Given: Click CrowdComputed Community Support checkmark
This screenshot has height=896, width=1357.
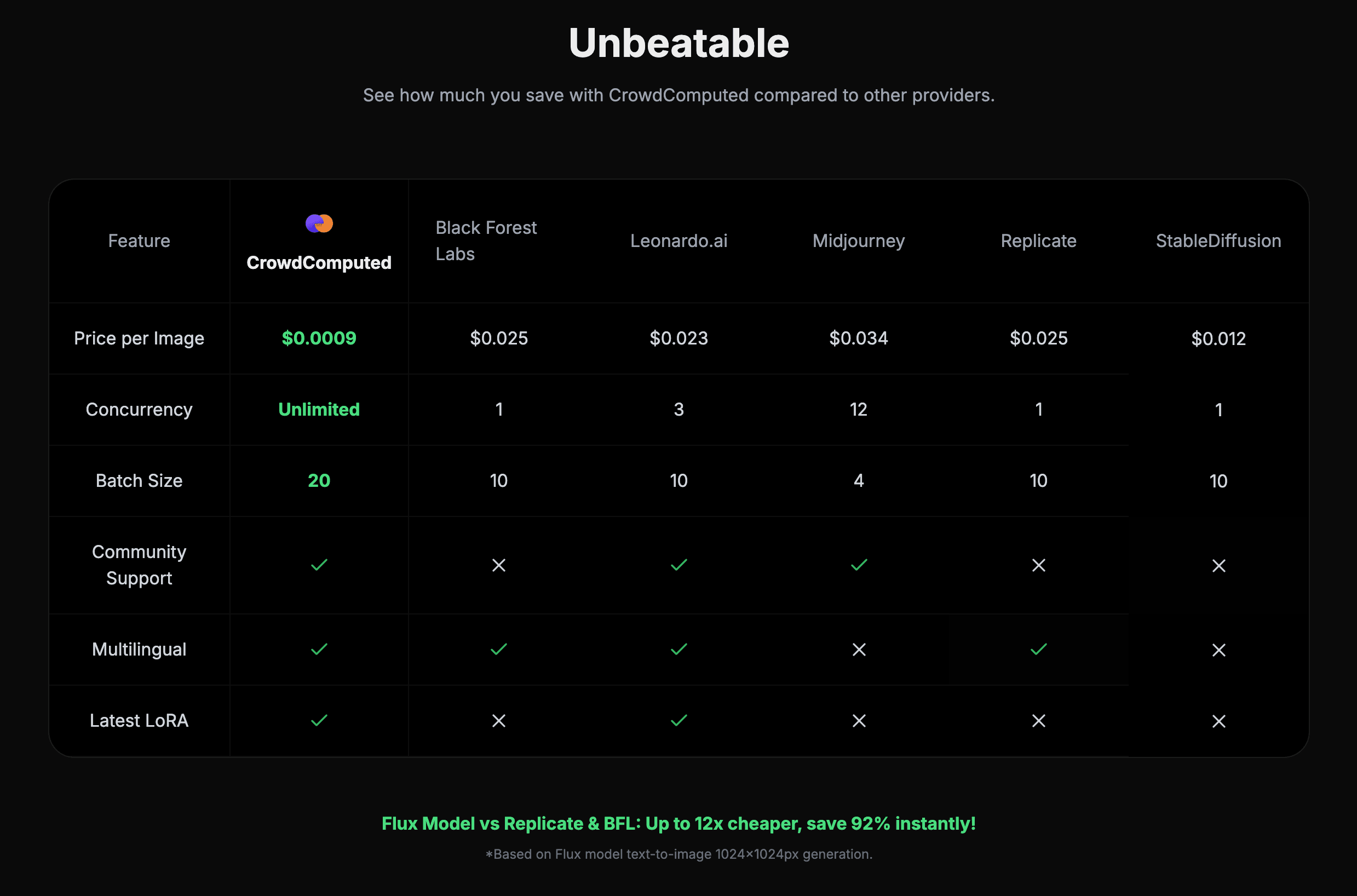Looking at the screenshot, I should point(319,565).
